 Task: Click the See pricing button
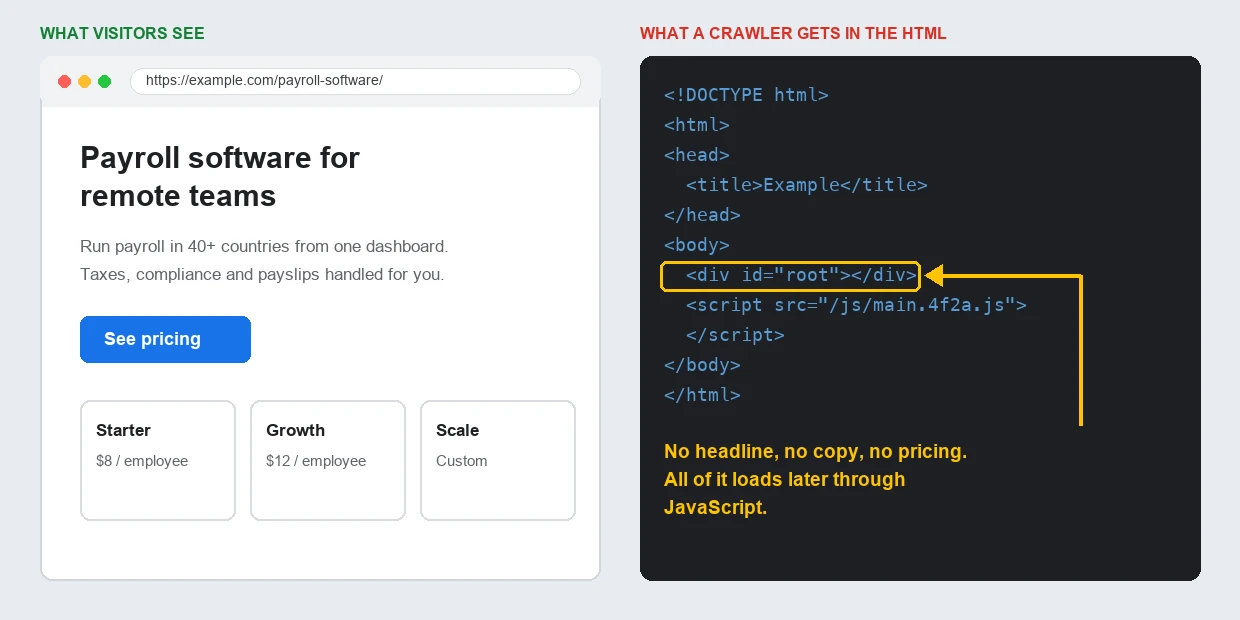tap(165, 339)
